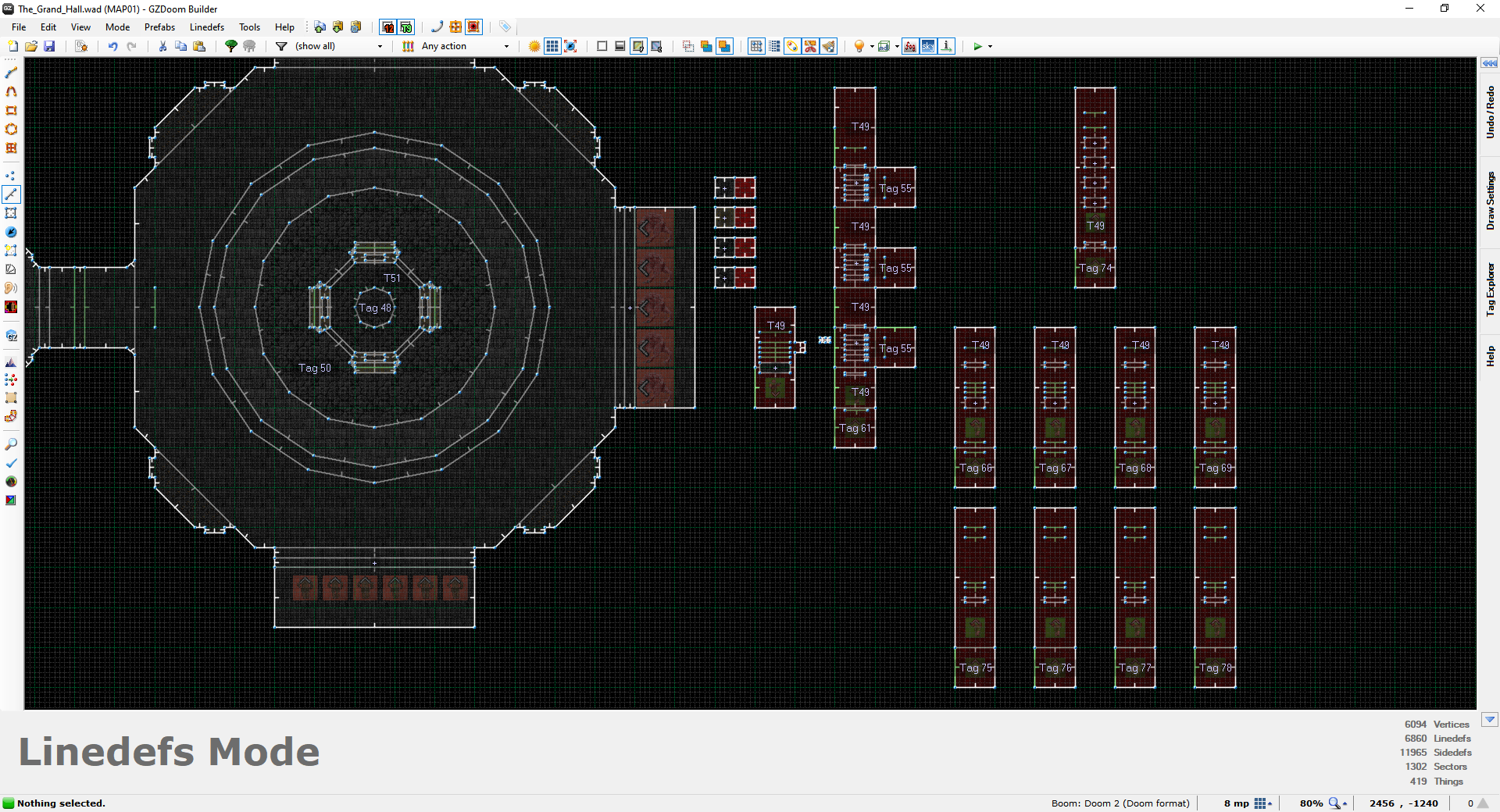This screenshot has height=812, width=1500.
Task: Click the tag label icon in the toolbar
Action: coord(505,27)
